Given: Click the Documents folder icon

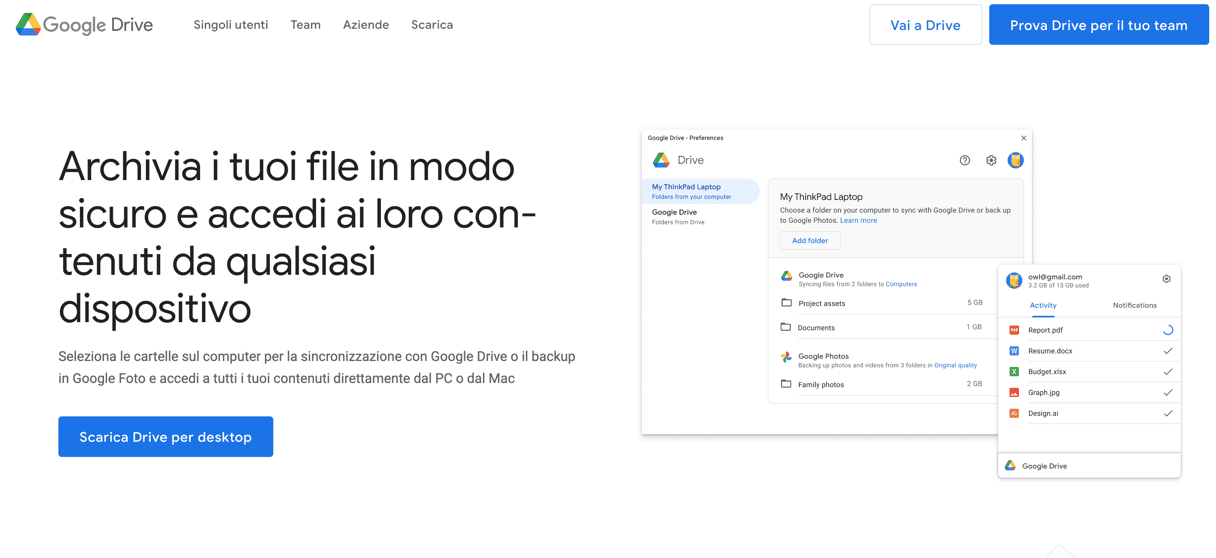Looking at the screenshot, I should tap(786, 327).
